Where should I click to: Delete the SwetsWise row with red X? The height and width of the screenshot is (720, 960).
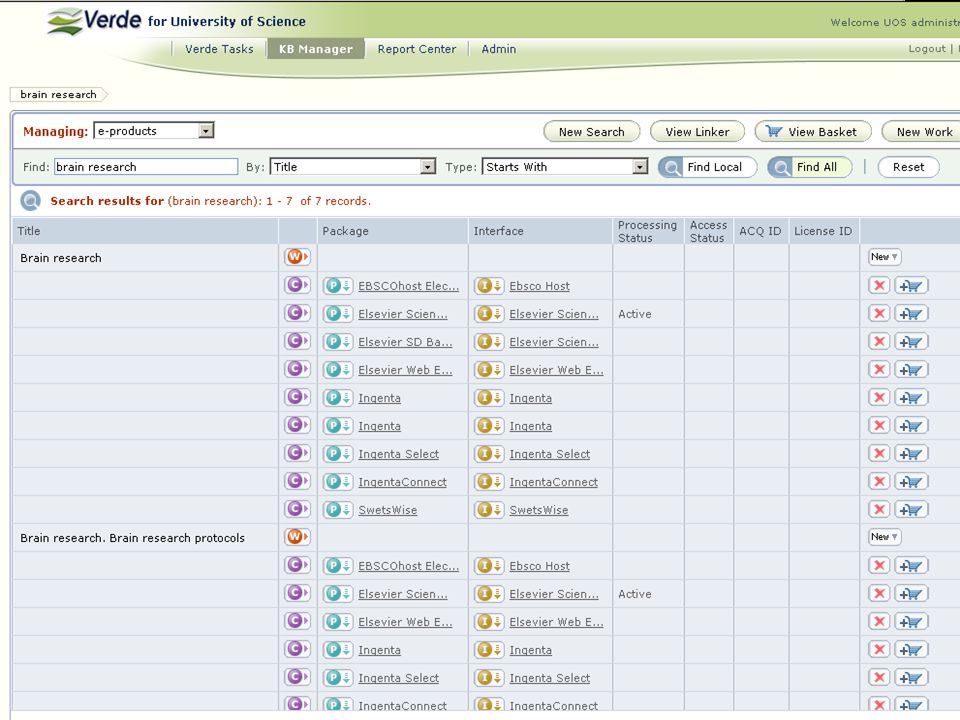[879, 509]
